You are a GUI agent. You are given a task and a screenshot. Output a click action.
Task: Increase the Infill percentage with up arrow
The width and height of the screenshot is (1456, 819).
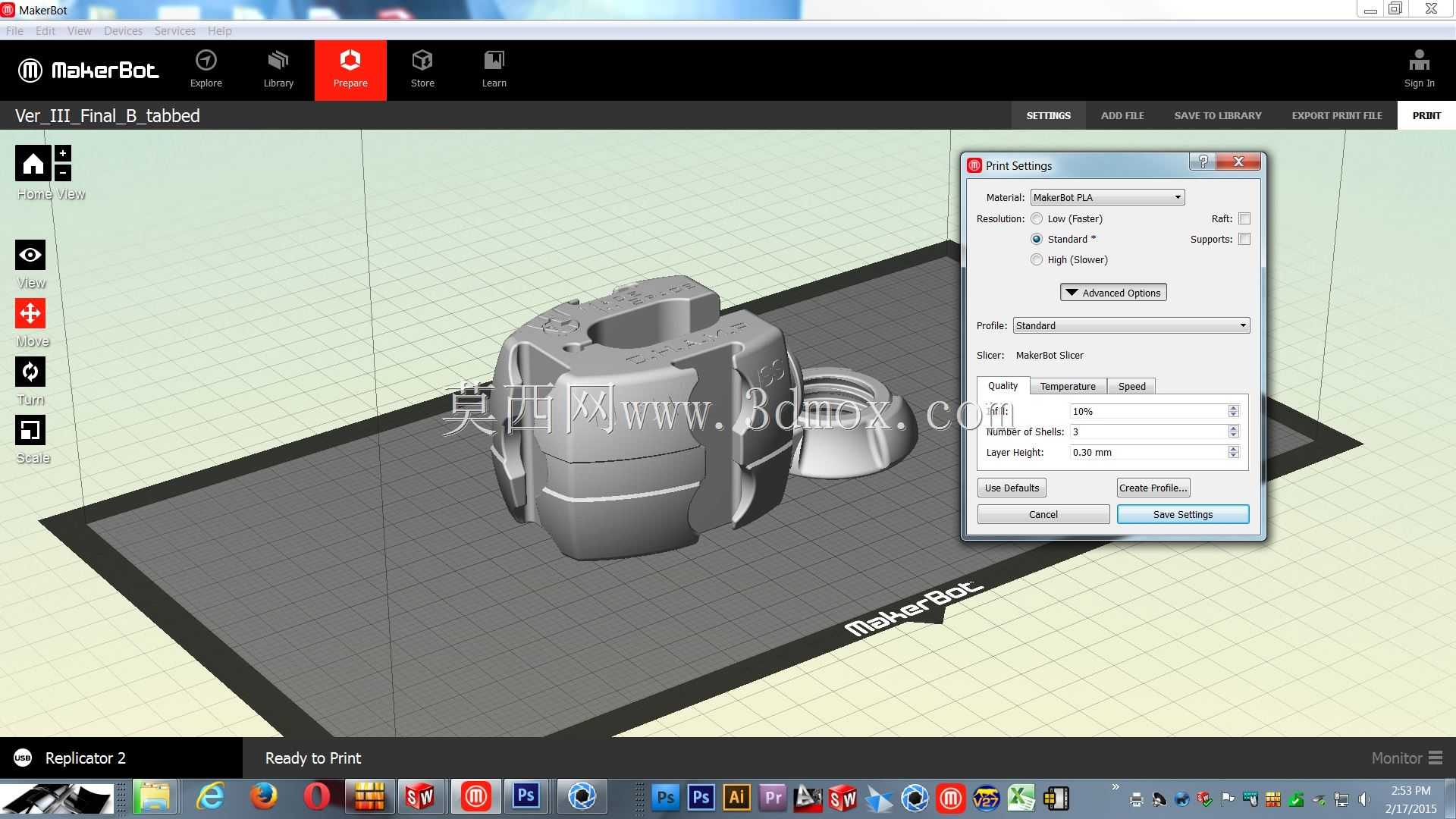pyautogui.click(x=1234, y=408)
